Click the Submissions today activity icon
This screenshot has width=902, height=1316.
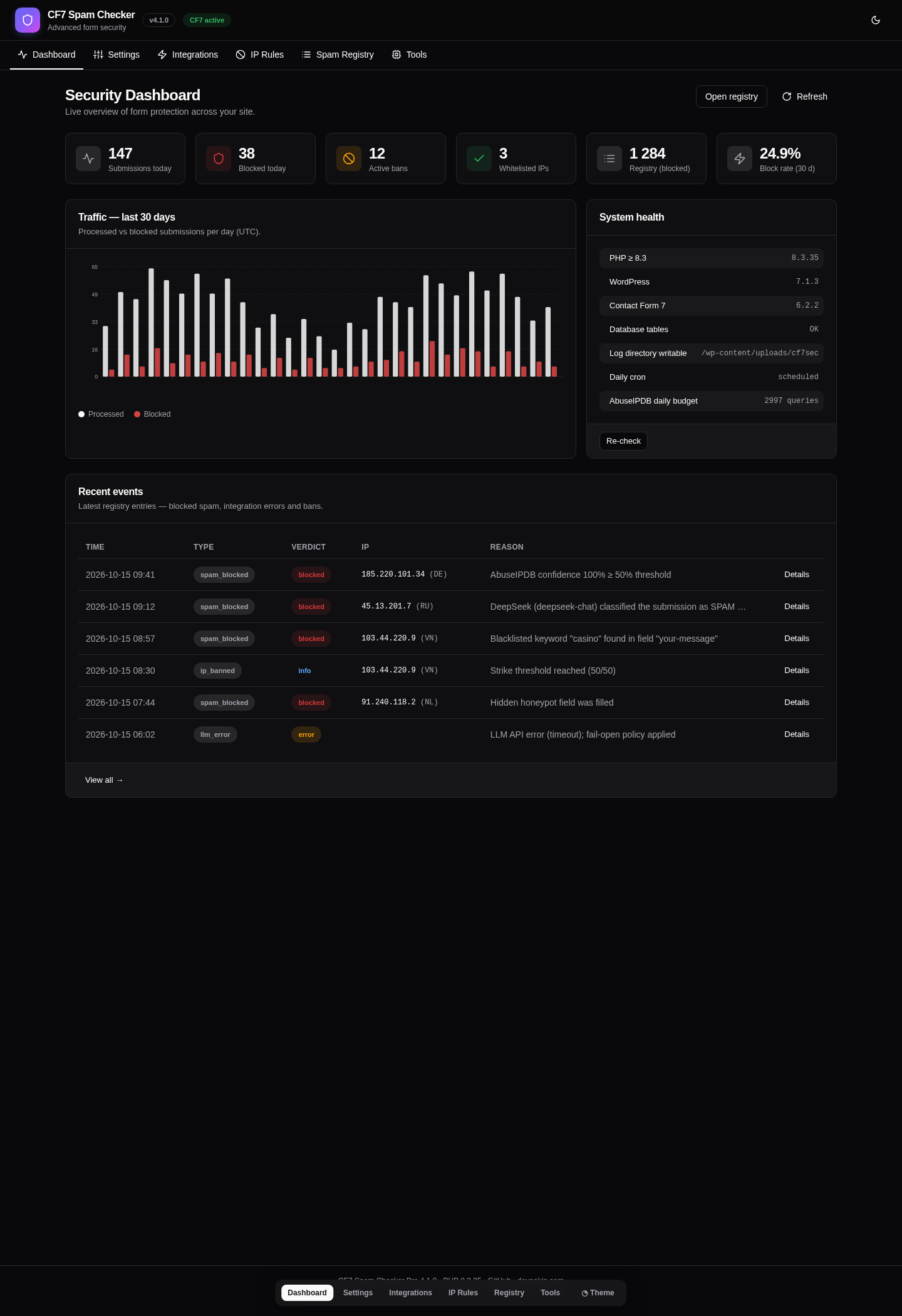click(x=88, y=159)
